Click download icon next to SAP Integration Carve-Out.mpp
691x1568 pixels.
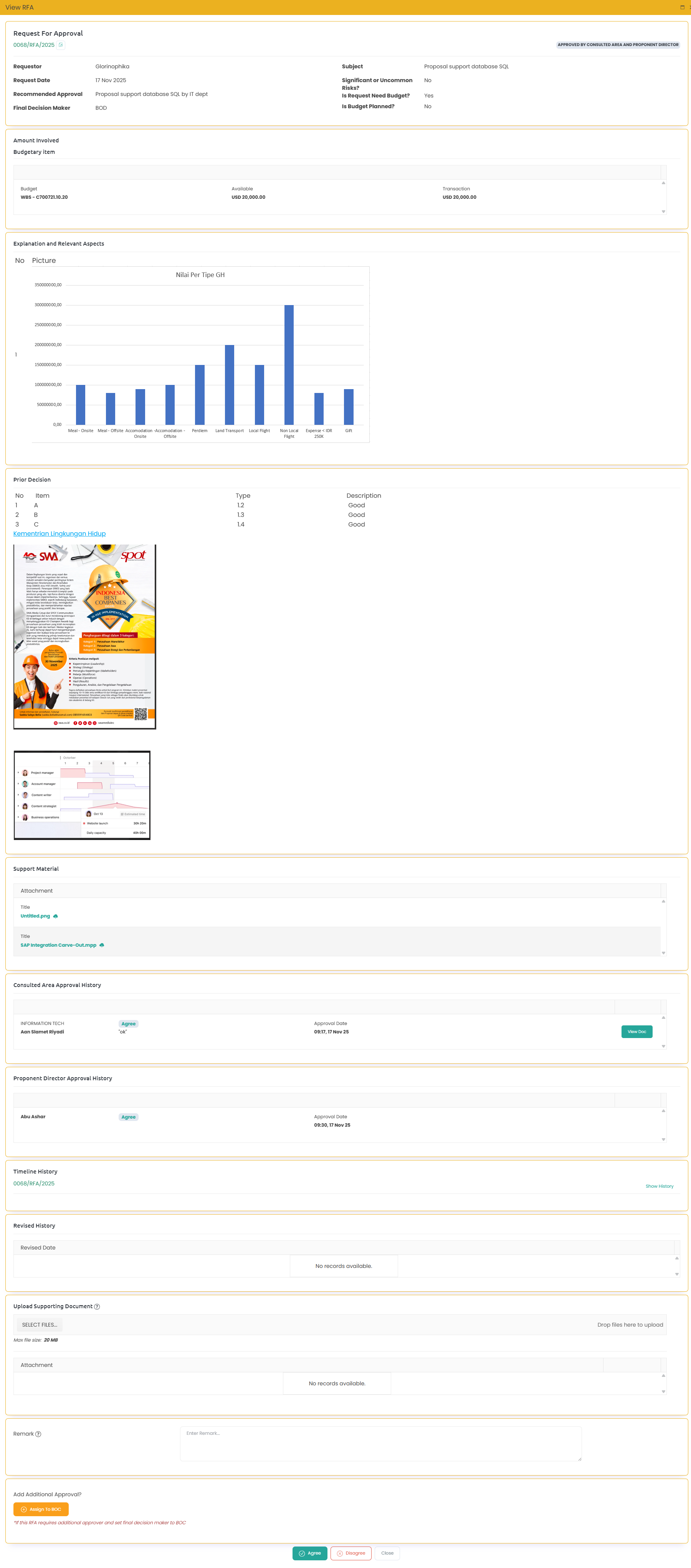102,945
